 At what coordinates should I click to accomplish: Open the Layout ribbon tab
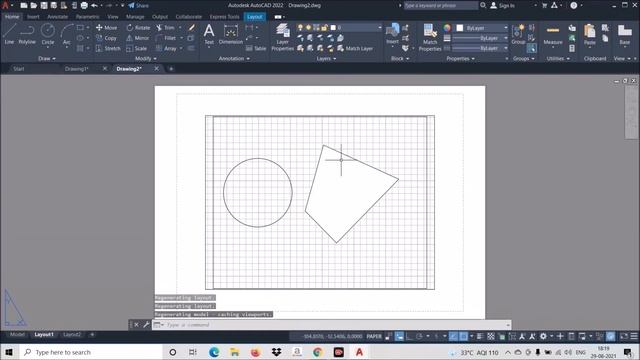[254, 17]
